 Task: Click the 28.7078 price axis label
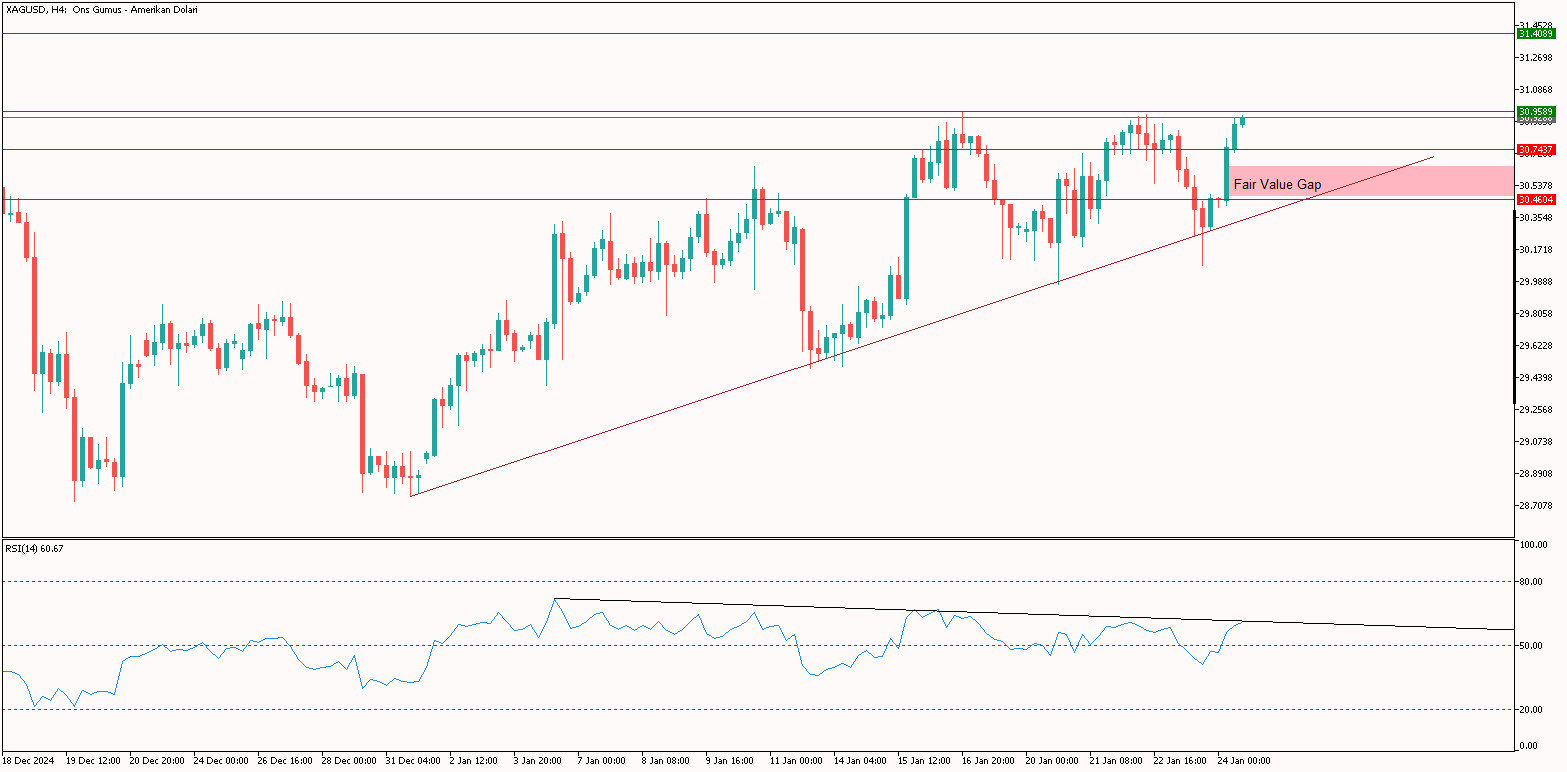(1535, 505)
